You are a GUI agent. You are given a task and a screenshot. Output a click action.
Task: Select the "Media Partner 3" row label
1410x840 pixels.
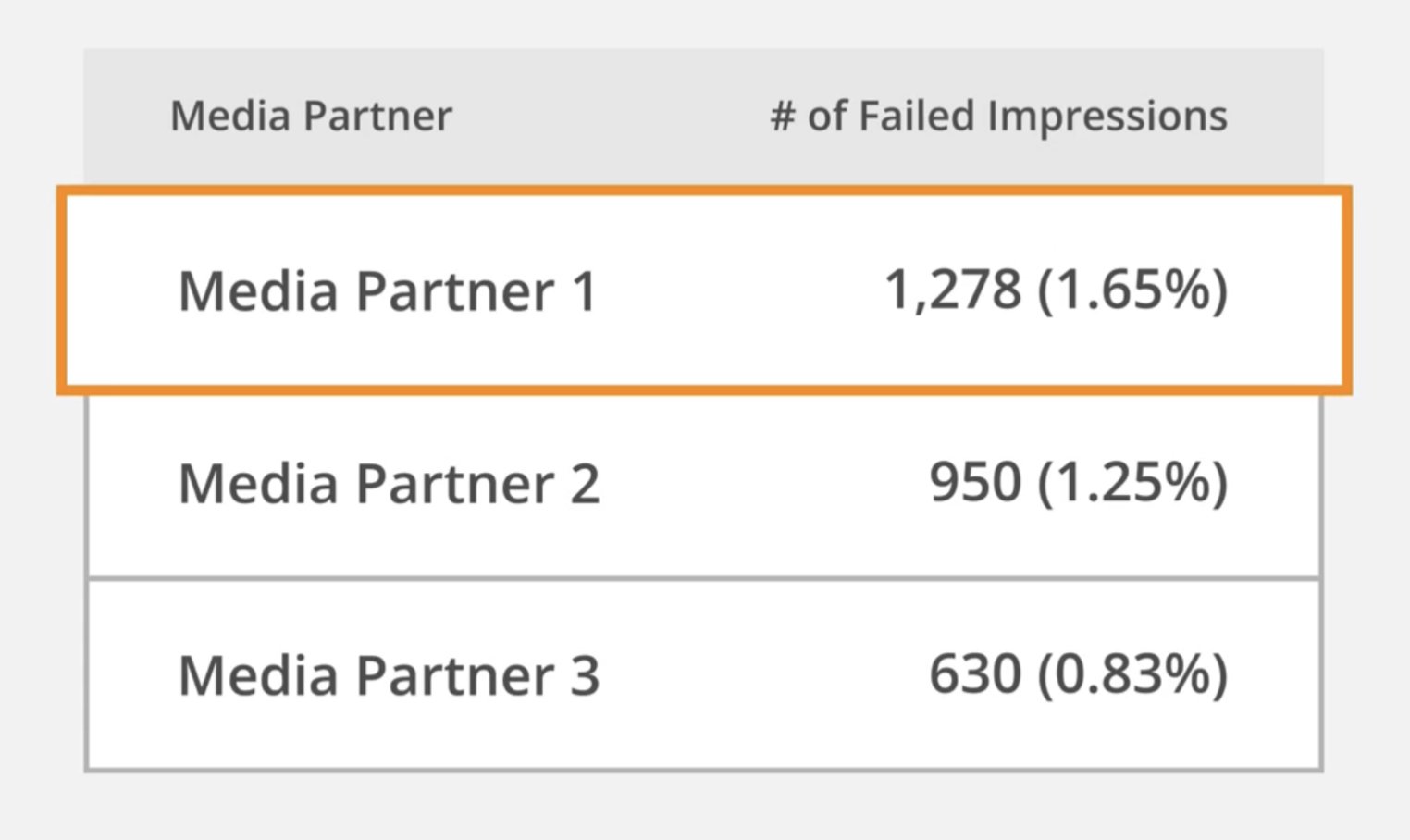pos(389,675)
